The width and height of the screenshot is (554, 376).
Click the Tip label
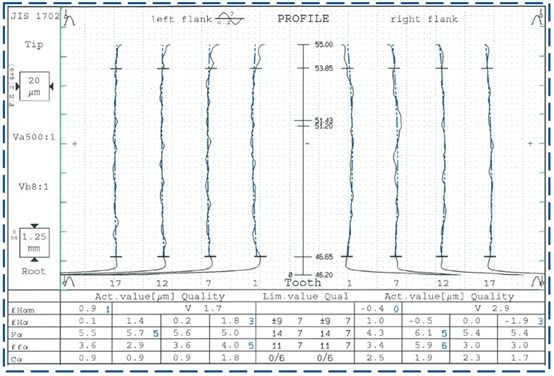coord(34,45)
